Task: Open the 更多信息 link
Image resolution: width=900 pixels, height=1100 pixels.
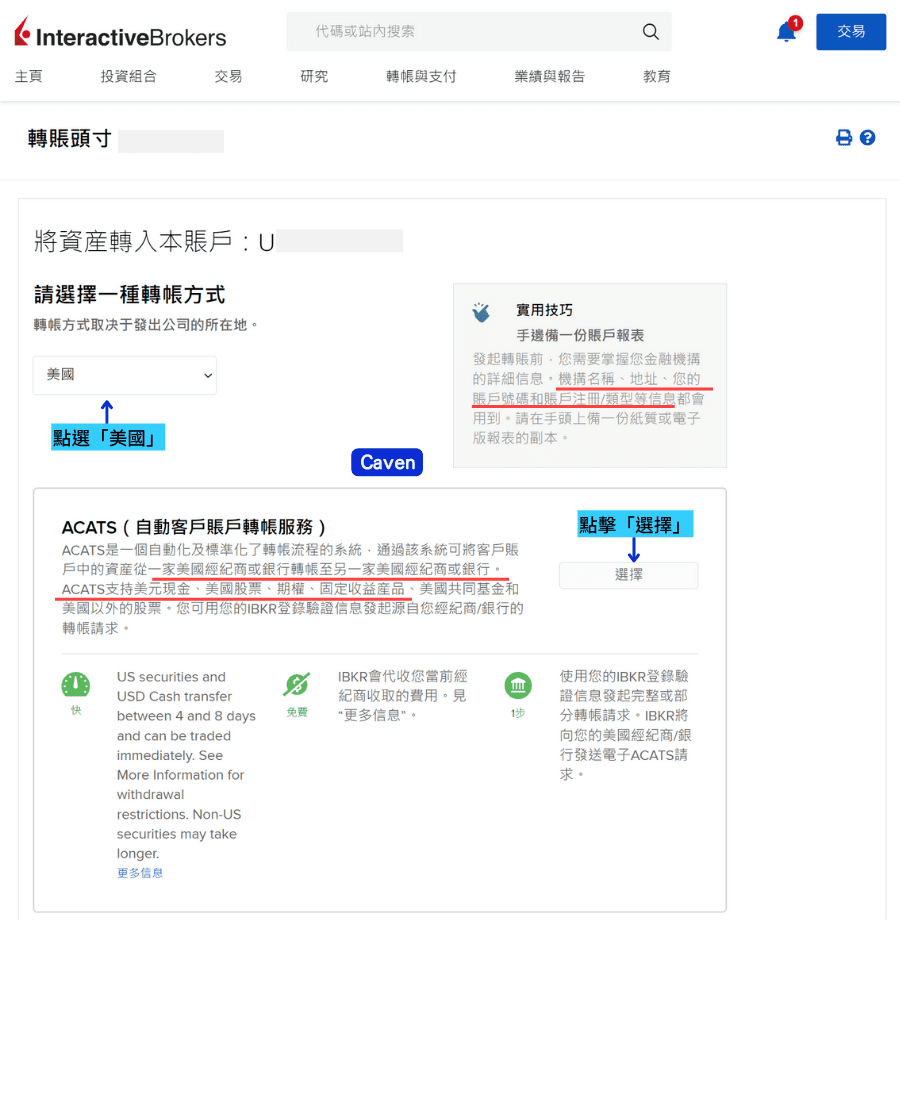Action: (x=139, y=872)
